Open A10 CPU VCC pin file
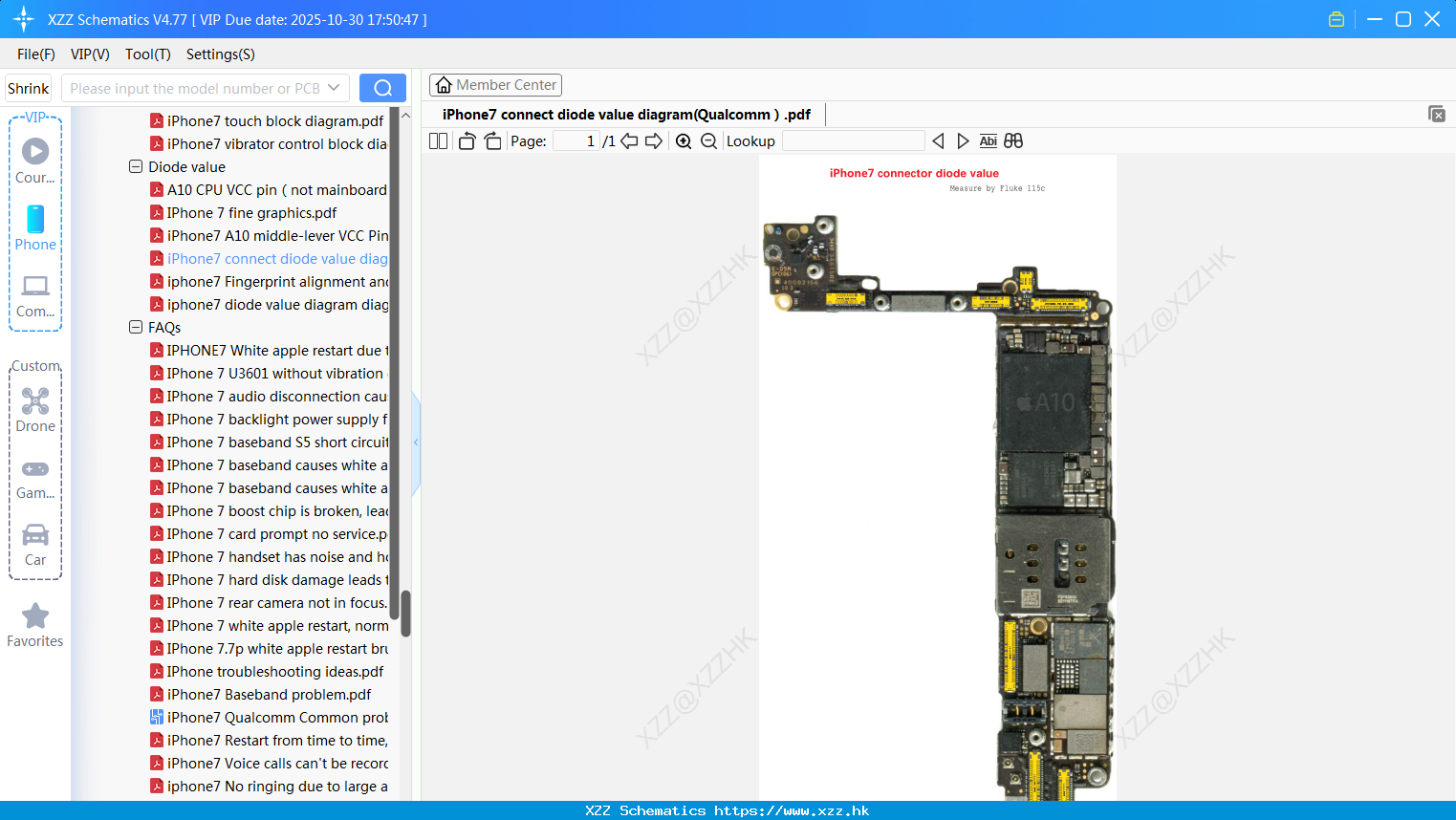Image resolution: width=1456 pixels, height=820 pixels. coord(269,189)
